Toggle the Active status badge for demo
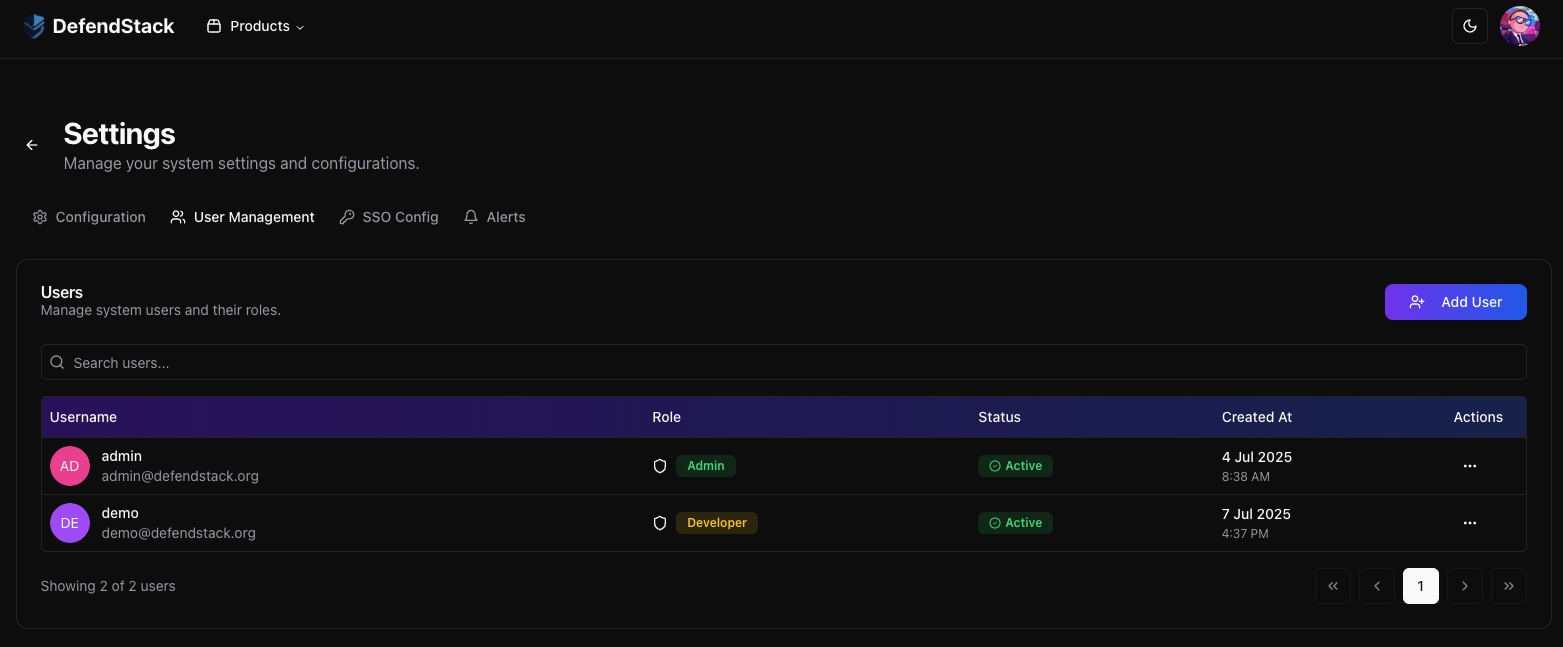 click(x=1015, y=522)
